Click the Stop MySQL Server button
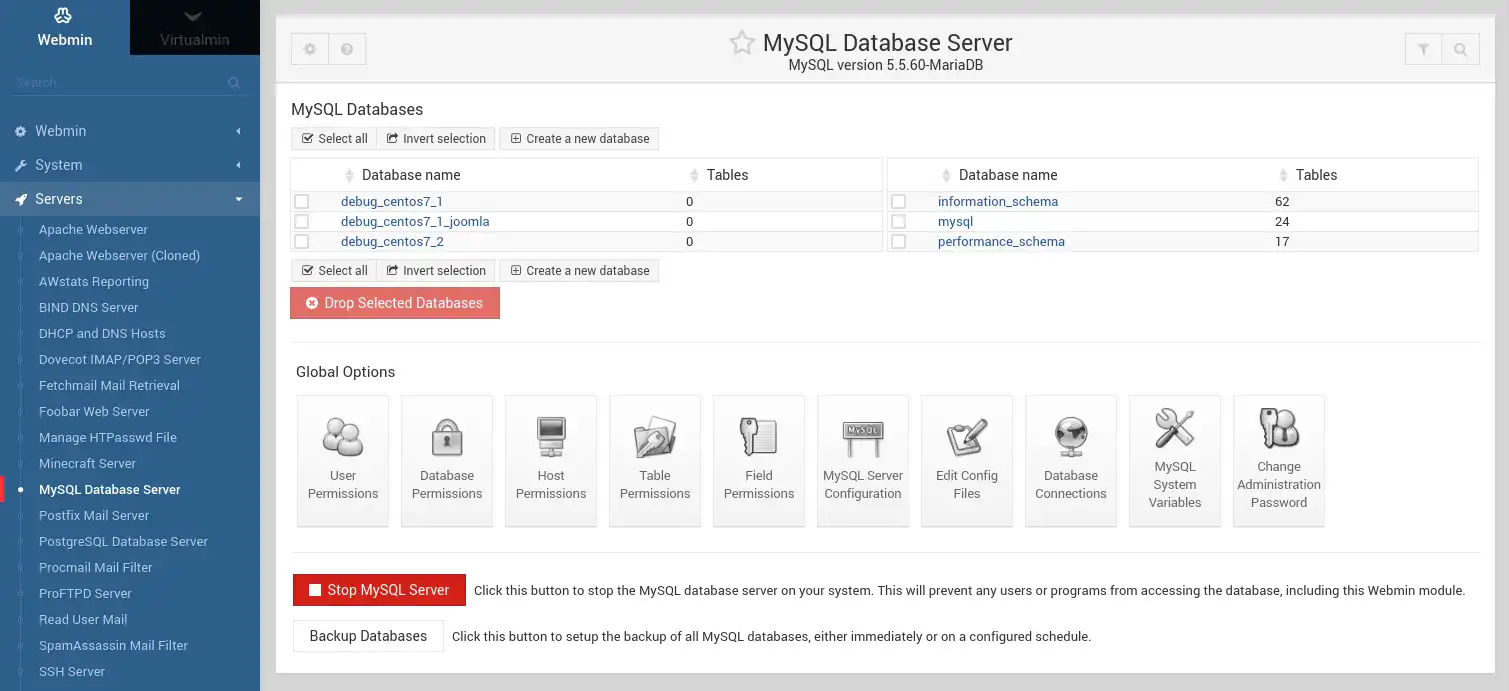Viewport: 1509px width, 691px height. (x=379, y=590)
